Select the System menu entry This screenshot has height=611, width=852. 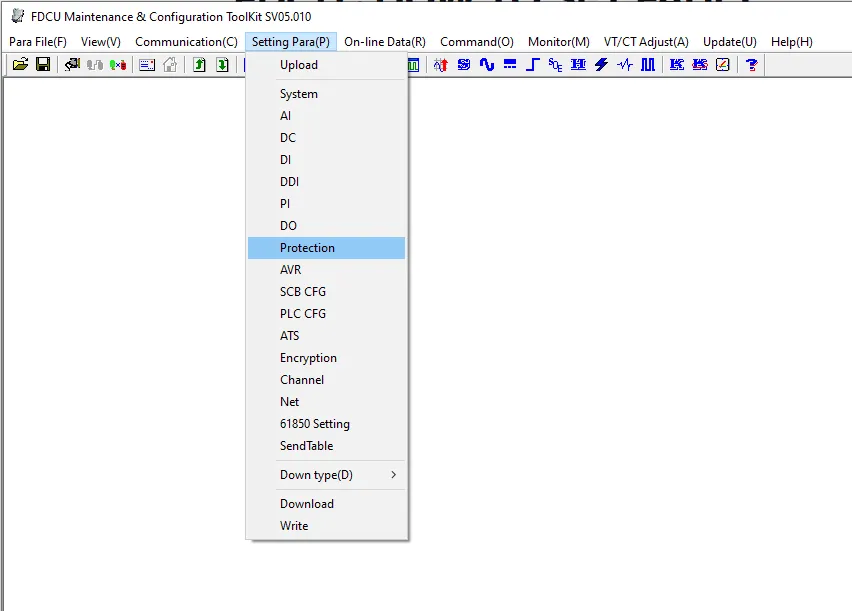(x=327, y=94)
